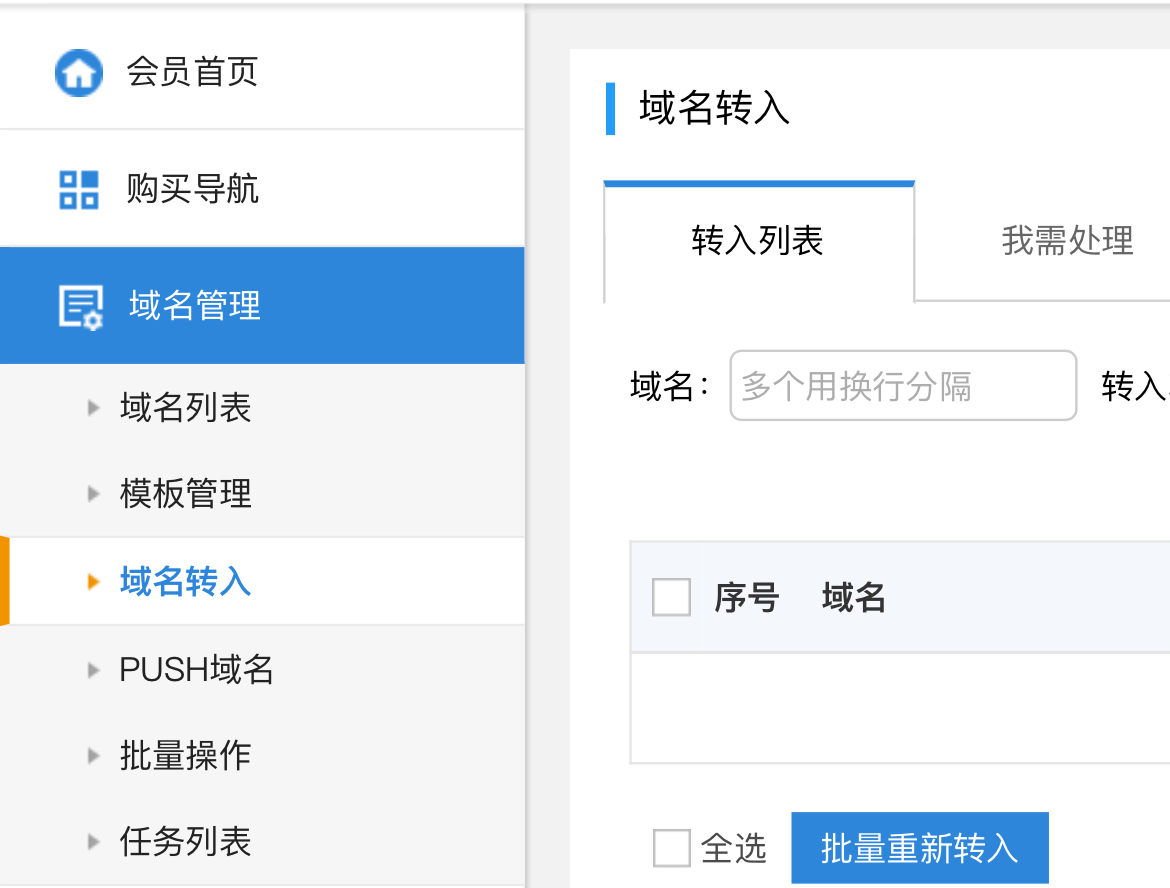Click the grid icon beside 购买导航
Screen dimensions: 1170x888
(79, 189)
